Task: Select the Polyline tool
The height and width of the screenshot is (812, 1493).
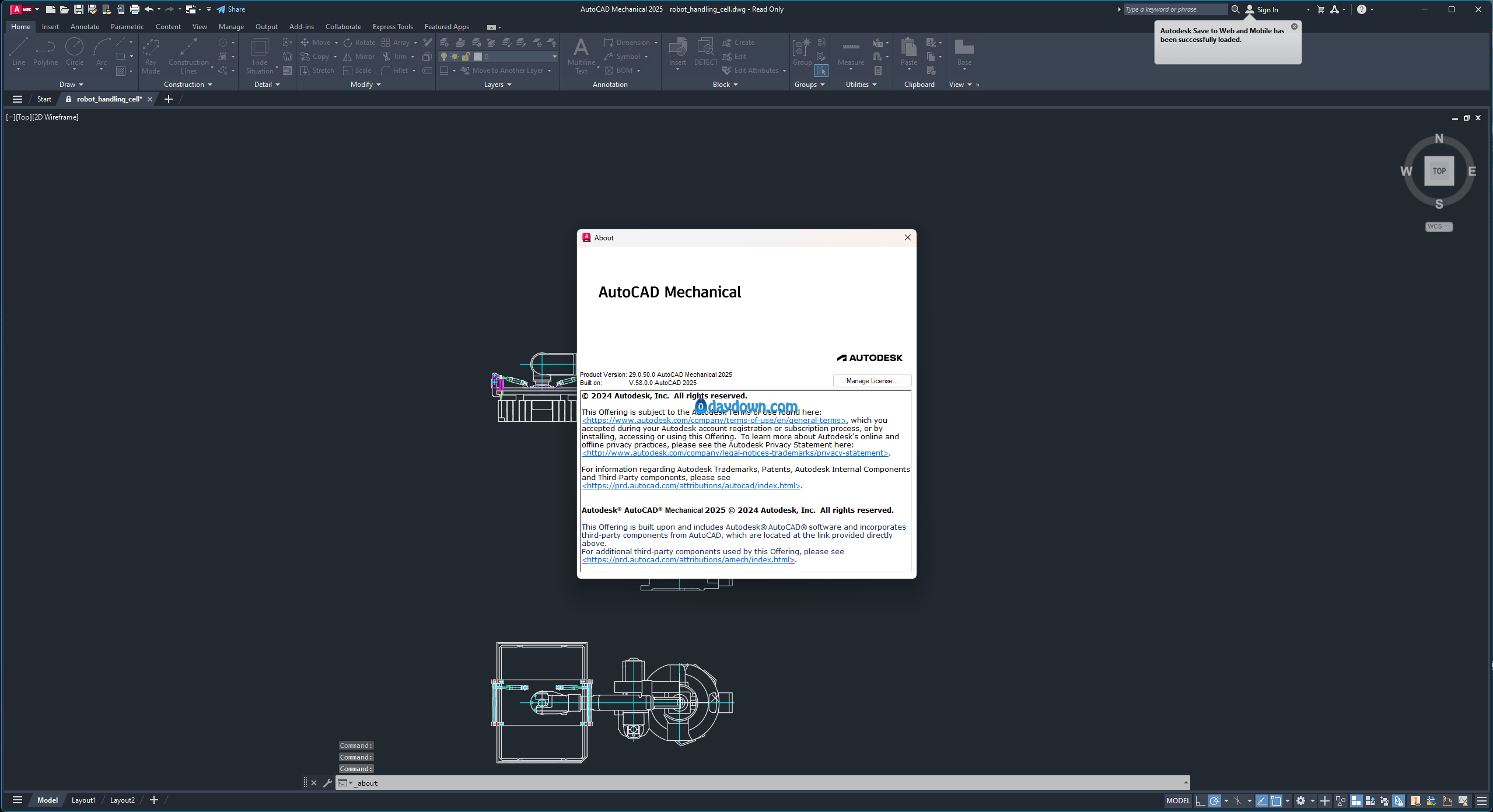Action: pos(46,52)
